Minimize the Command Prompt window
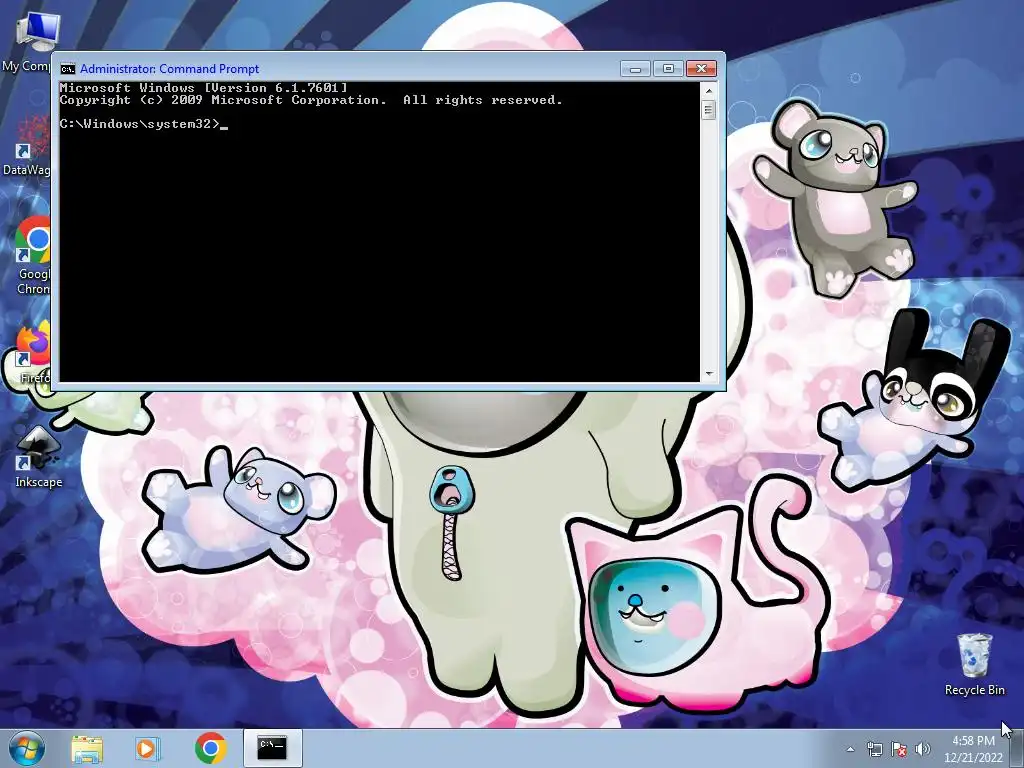This screenshot has width=1024, height=768. click(635, 69)
